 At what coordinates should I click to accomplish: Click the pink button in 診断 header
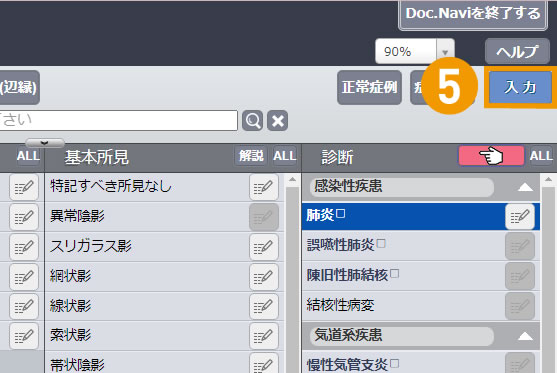[x=491, y=156]
